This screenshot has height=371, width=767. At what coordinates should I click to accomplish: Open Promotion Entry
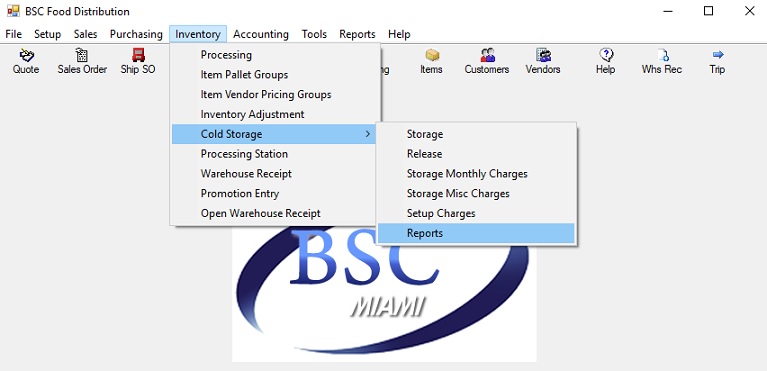(x=274, y=193)
